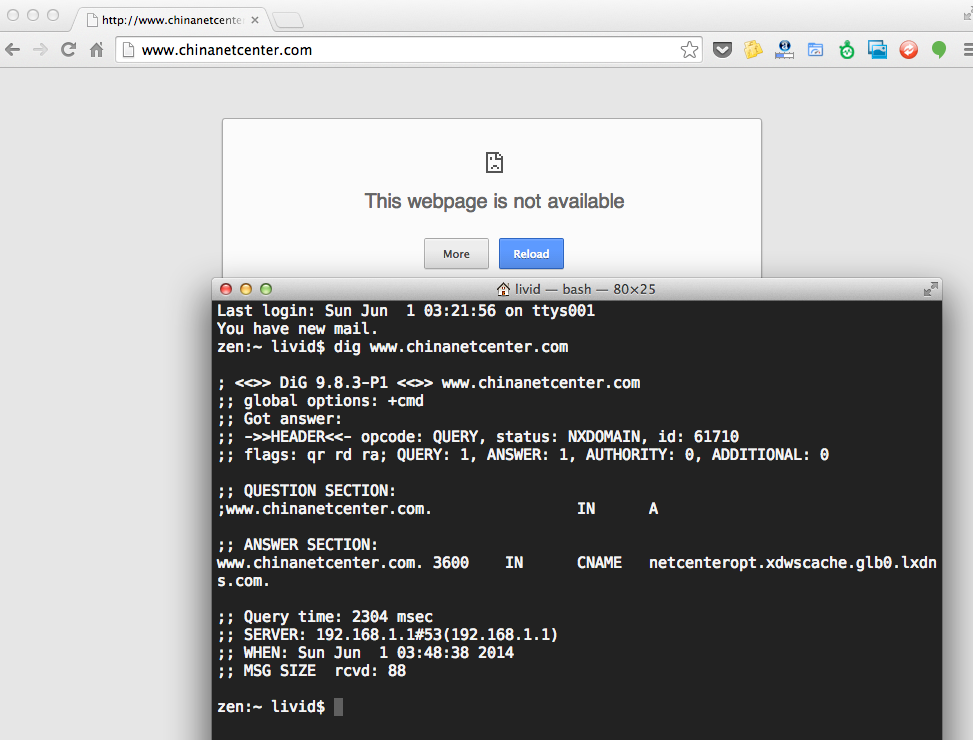The image size is (973, 740).
Task: Click the yellow puzzle-pieces extension icon
Action: [753, 50]
